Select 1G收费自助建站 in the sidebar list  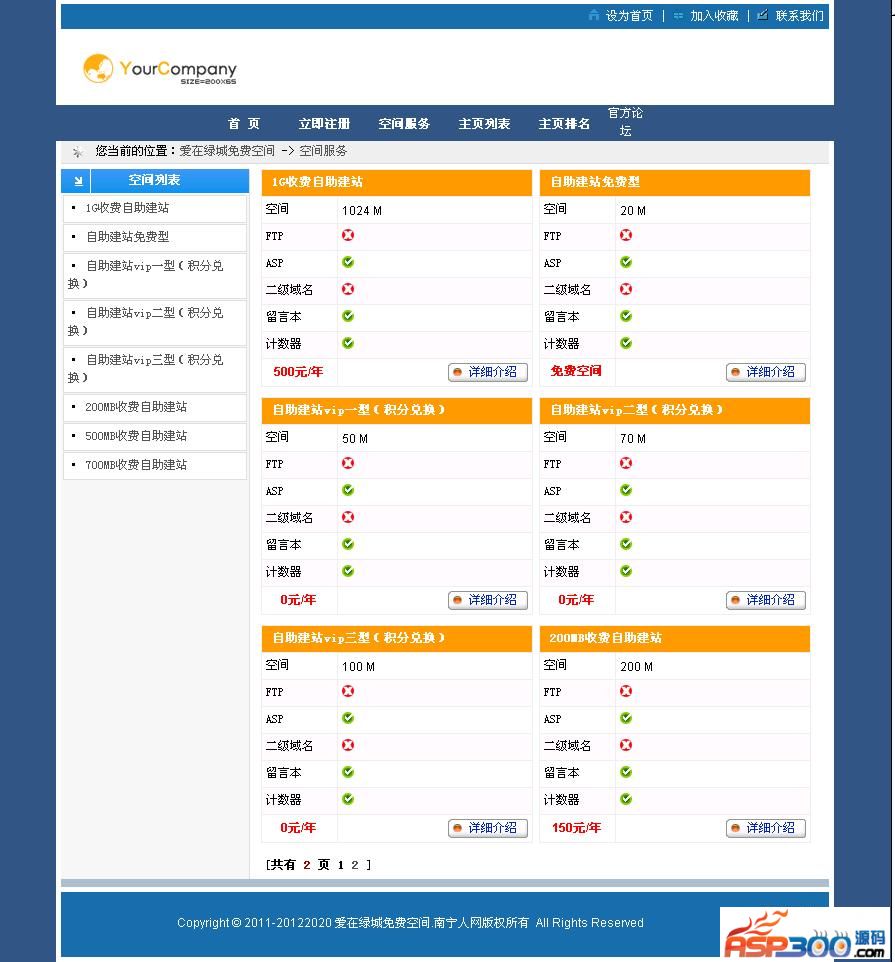coord(127,208)
